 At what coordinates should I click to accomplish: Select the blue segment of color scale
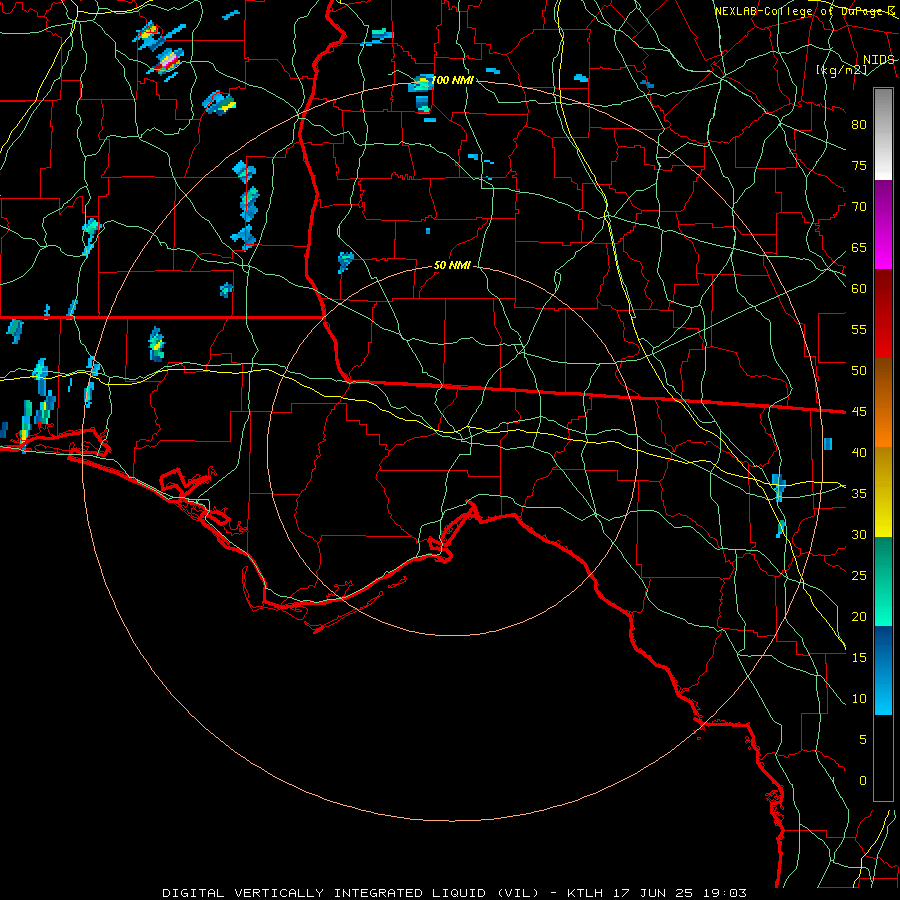point(883,670)
